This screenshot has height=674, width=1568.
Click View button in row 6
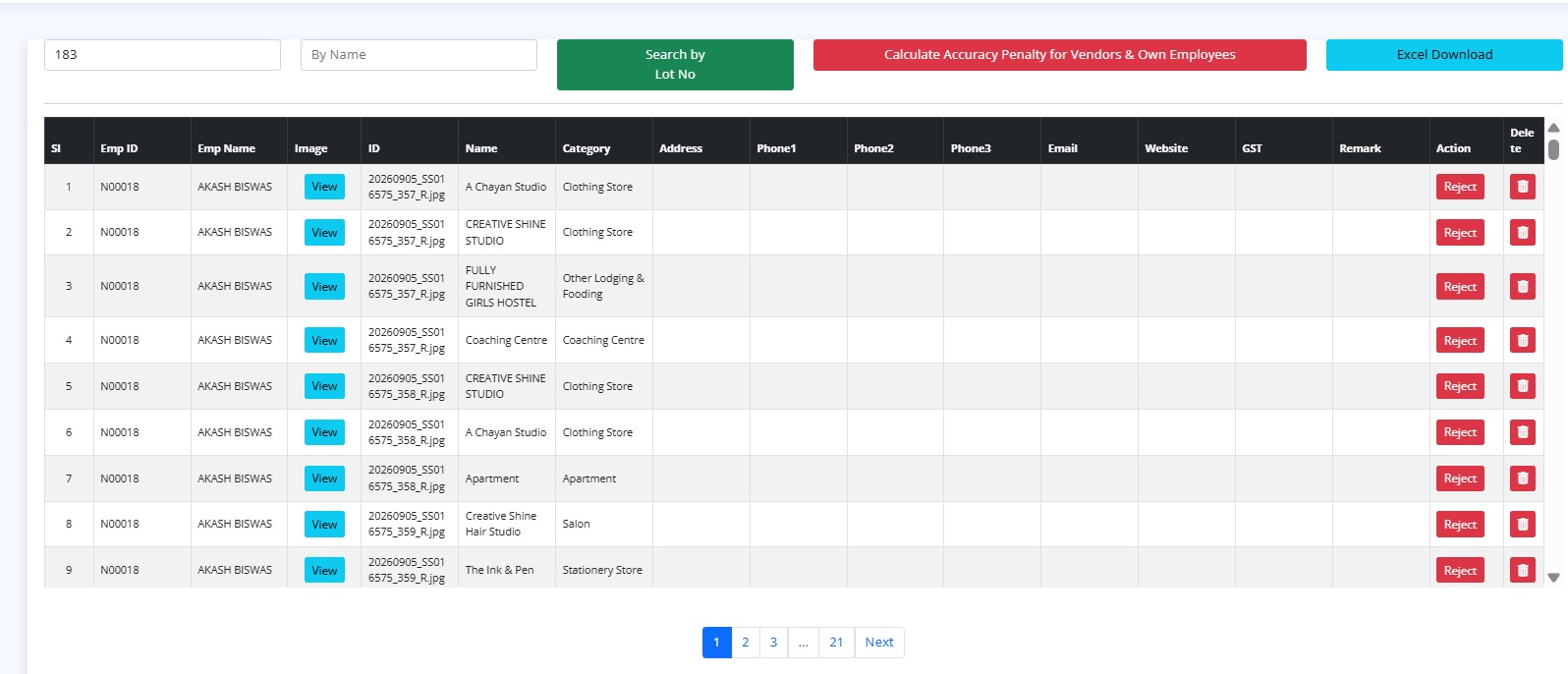pyautogui.click(x=324, y=432)
